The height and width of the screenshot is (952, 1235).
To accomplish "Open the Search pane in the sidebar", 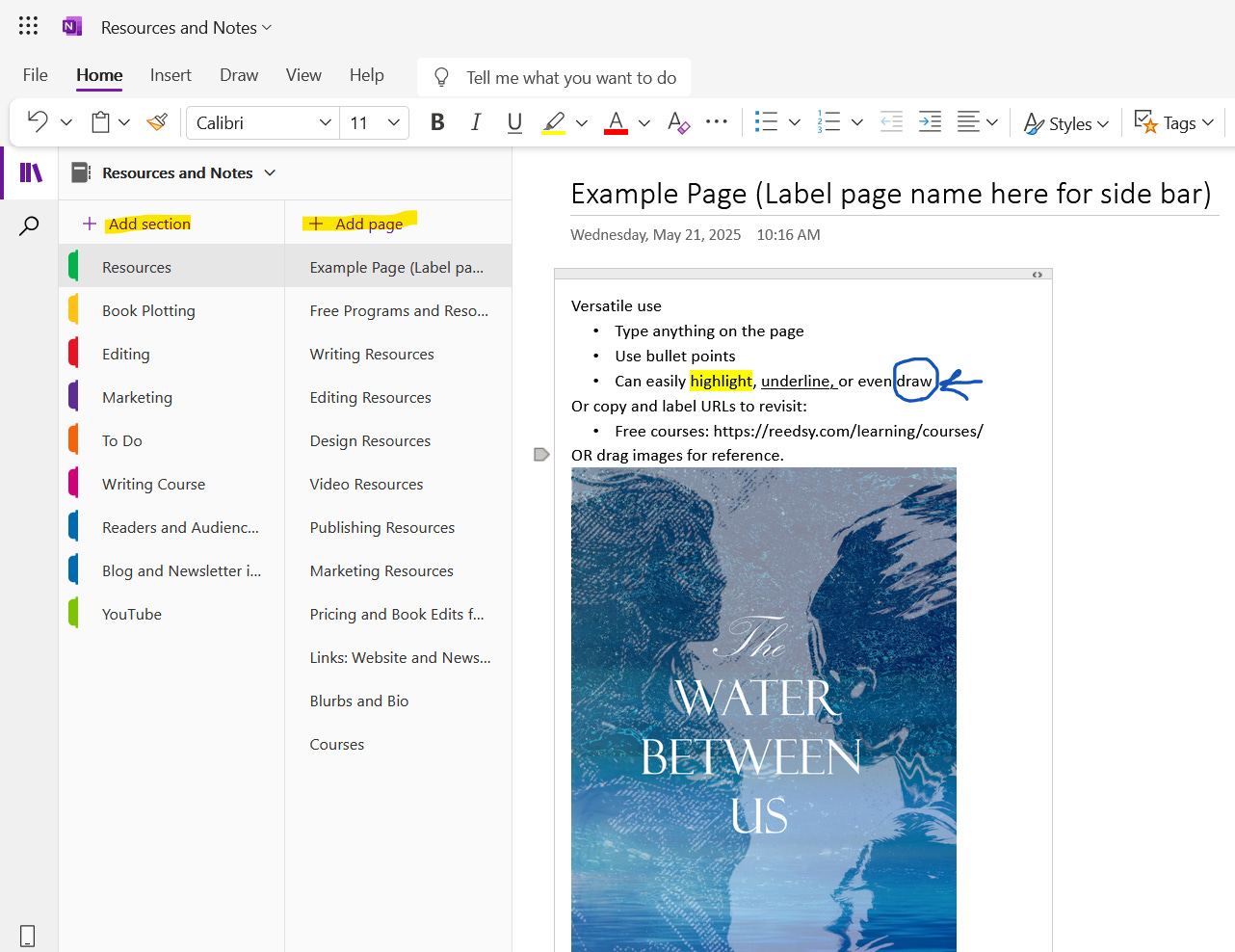I will point(29,225).
